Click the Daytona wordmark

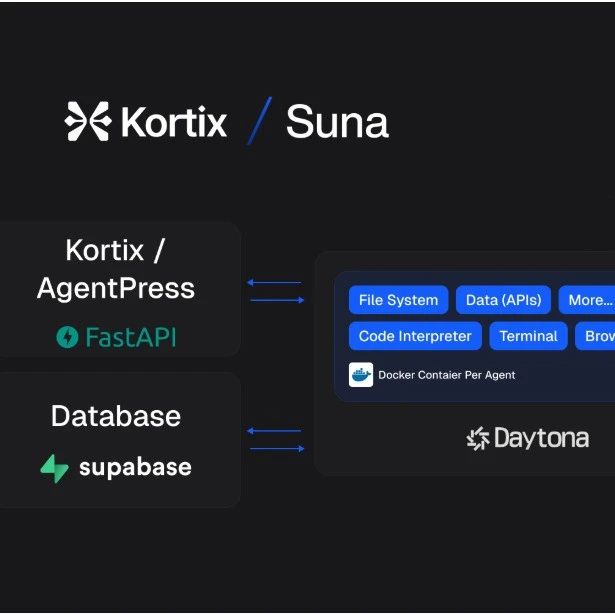tap(542, 438)
